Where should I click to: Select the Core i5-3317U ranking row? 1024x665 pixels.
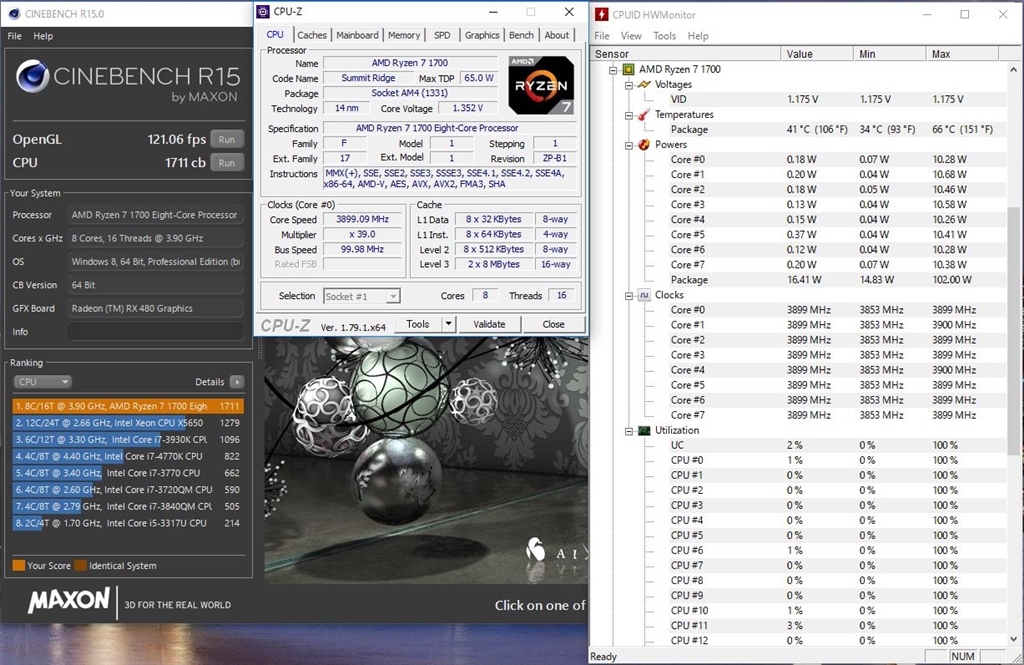pos(128,523)
